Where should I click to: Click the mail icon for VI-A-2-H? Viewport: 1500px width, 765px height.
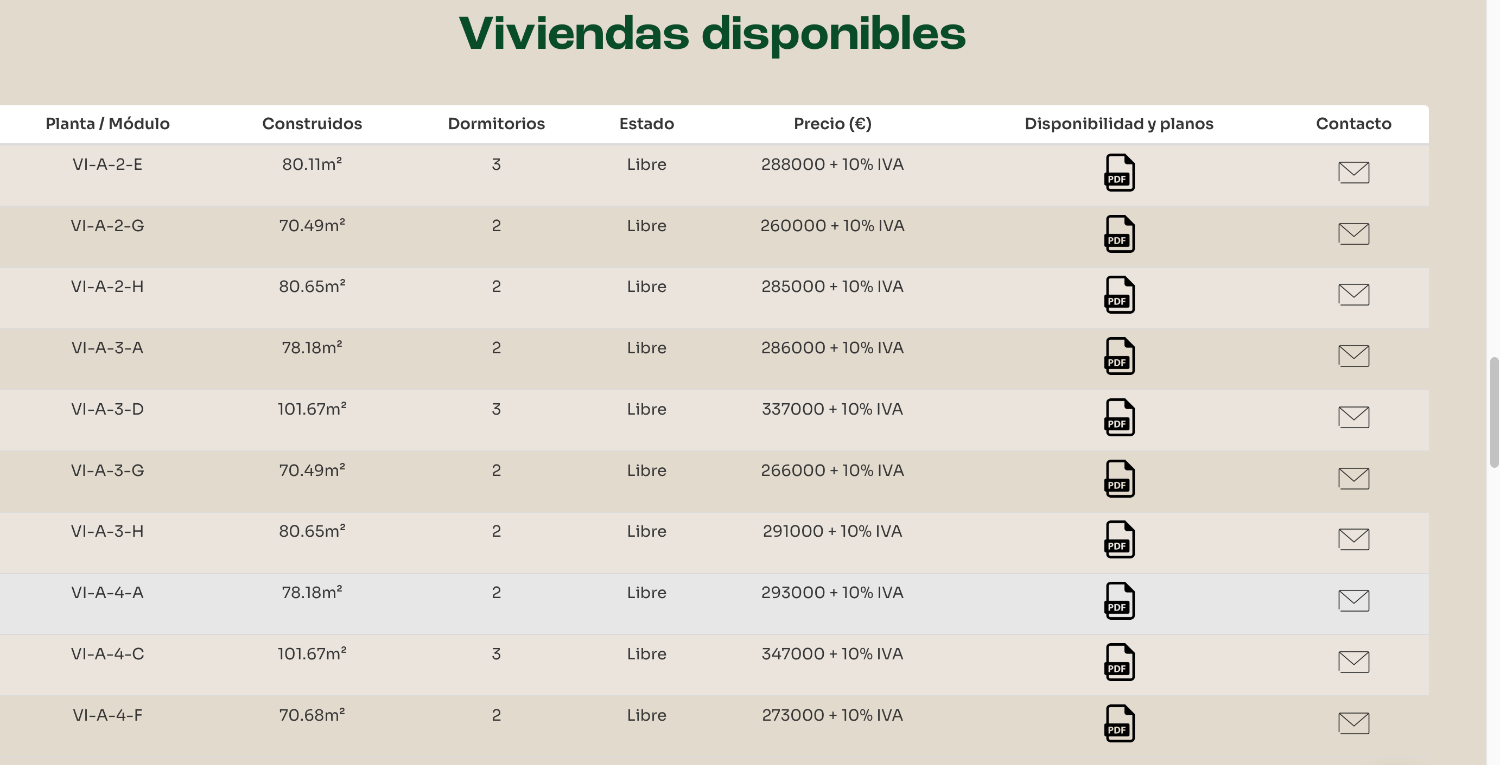click(x=1353, y=295)
